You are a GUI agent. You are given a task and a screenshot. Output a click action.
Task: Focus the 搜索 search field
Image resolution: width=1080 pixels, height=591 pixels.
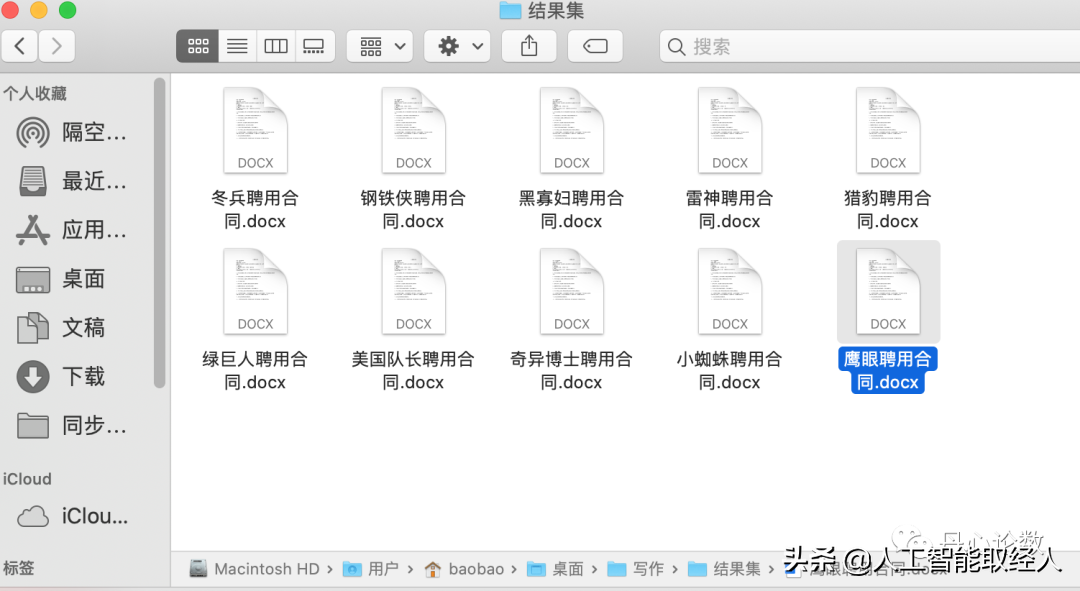[x=869, y=46]
